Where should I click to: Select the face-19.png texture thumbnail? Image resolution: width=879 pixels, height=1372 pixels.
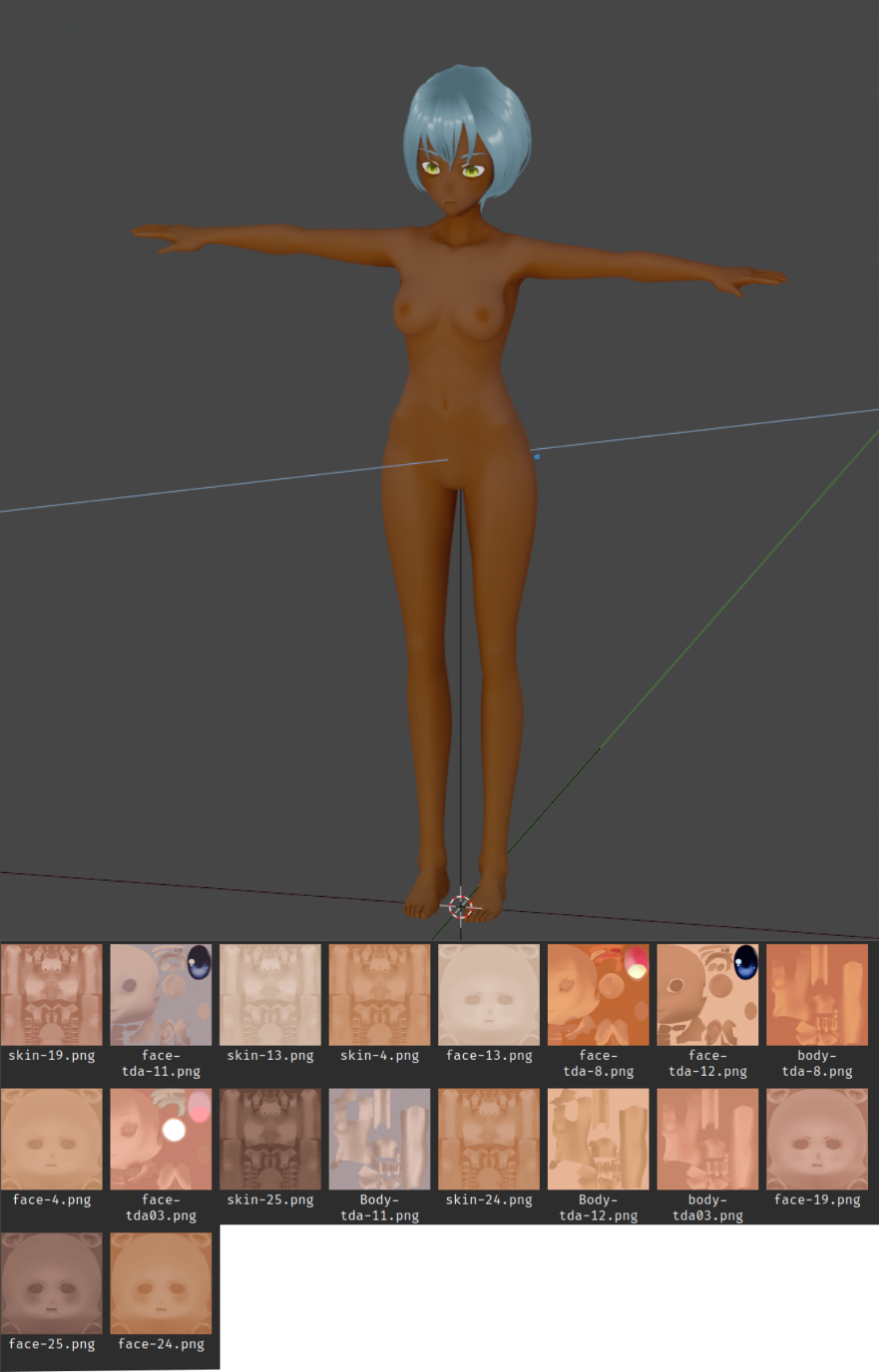click(817, 1139)
